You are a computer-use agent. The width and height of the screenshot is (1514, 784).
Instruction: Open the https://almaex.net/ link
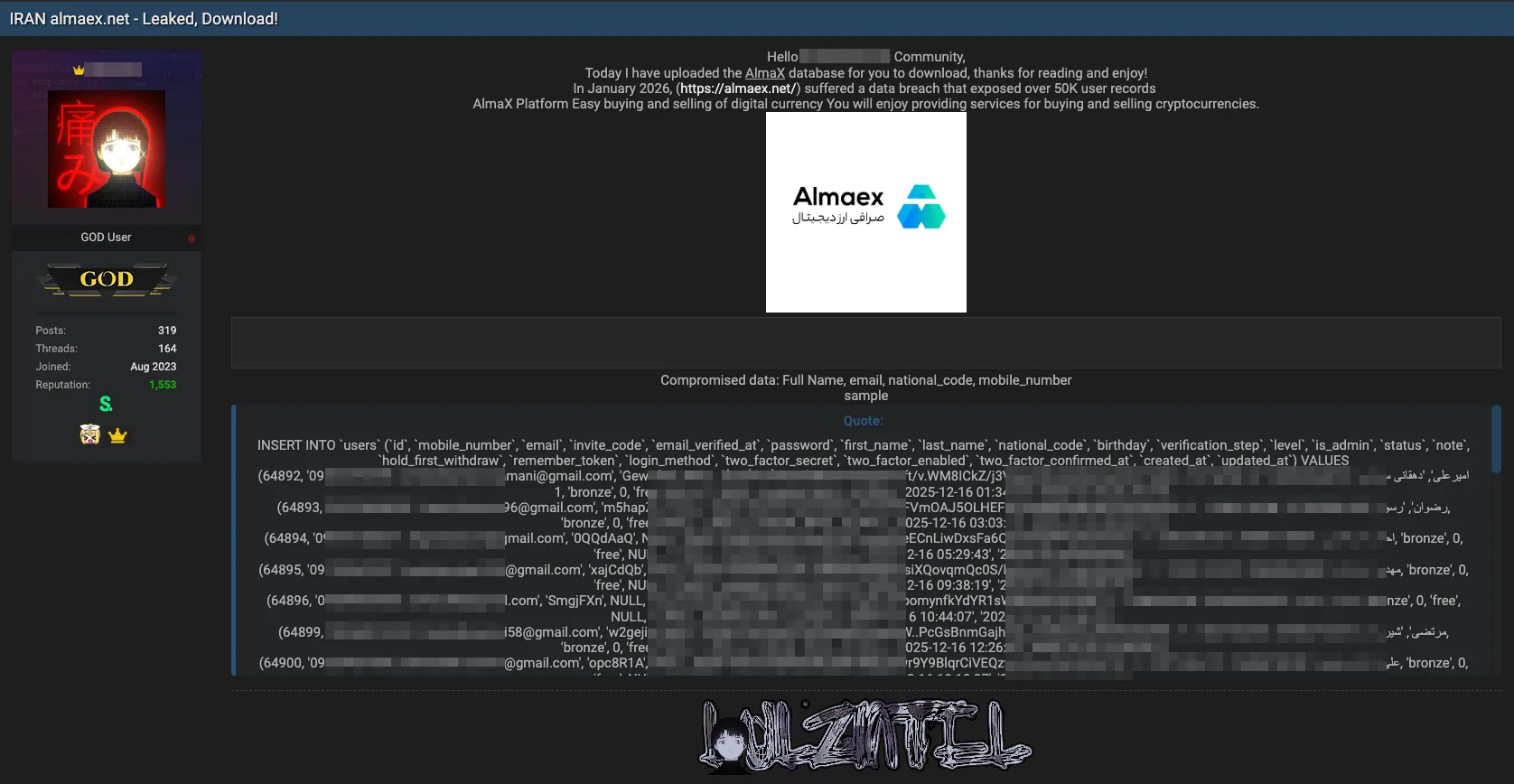[738, 89]
